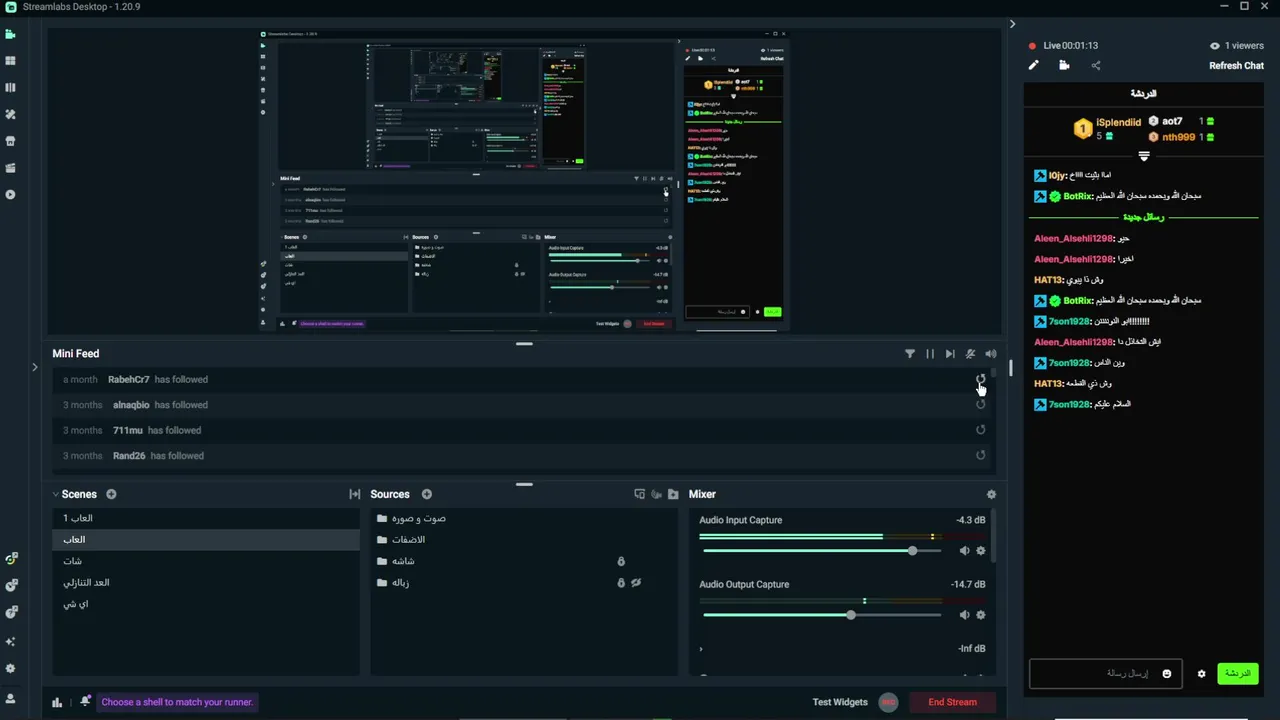Viewport: 1280px width, 720px height.
Task: Edit stream info with the pencil icon
Action: tap(1034, 66)
